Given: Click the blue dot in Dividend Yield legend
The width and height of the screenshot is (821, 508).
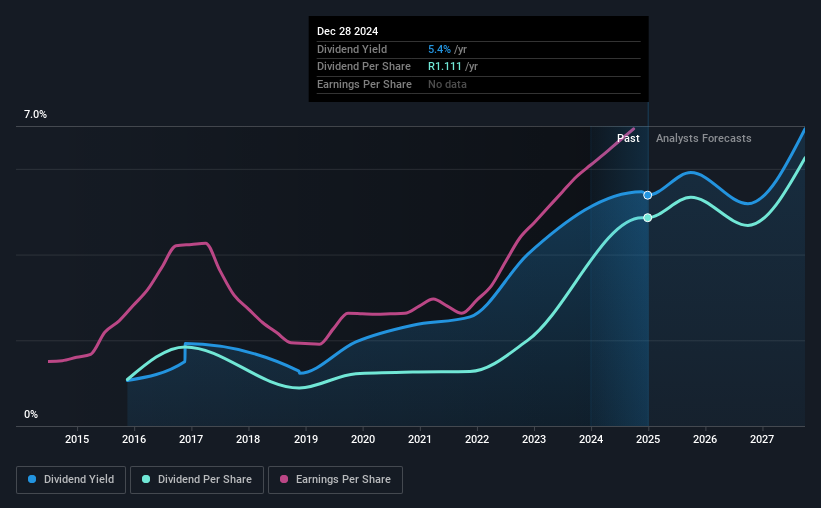Looking at the screenshot, I should point(32,479).
